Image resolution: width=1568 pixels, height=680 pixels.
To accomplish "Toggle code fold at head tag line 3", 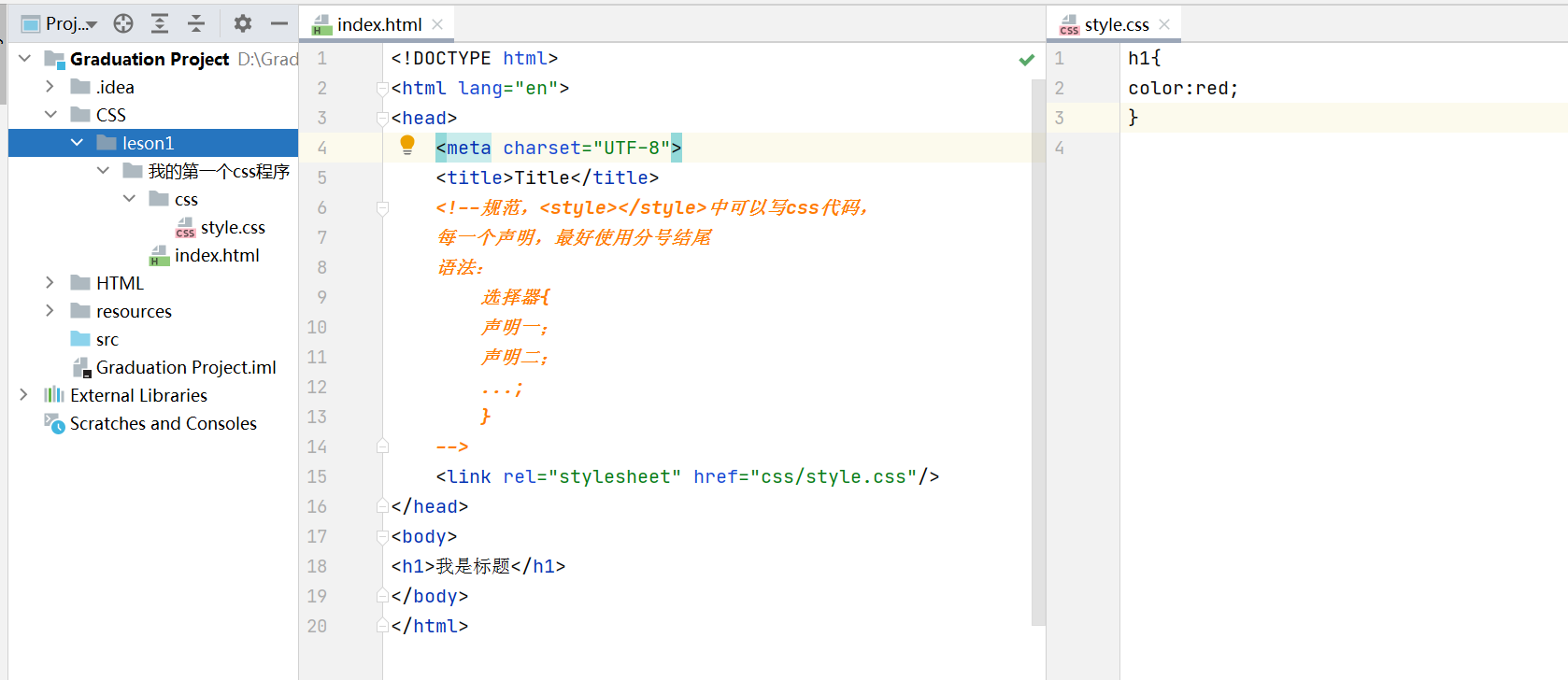I will pyautogui.click(x=382, y=119).
